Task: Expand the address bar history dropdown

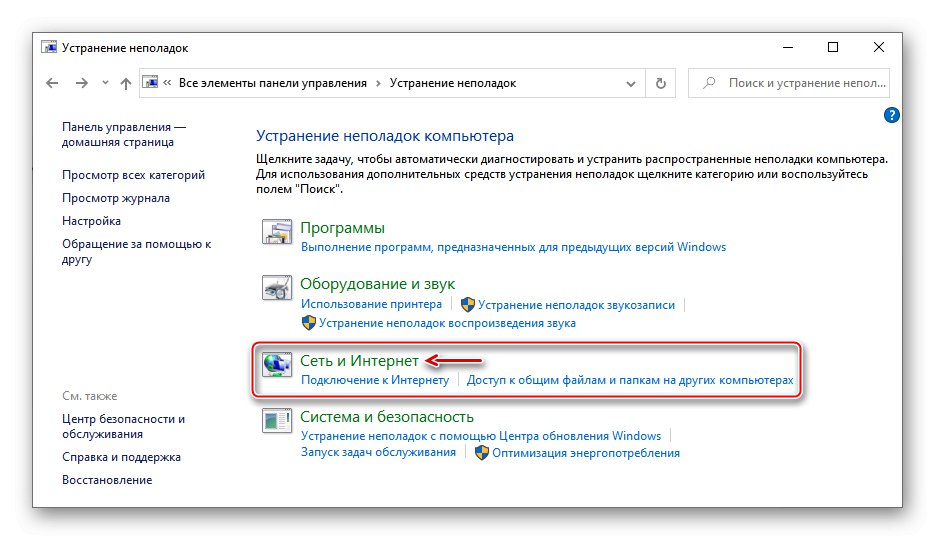Action: pos(632,84)
